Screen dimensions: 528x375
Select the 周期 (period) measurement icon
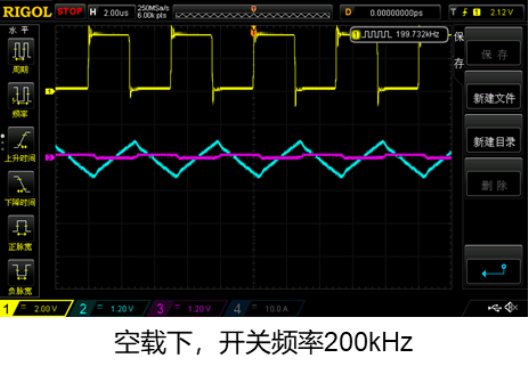point(21,51)
